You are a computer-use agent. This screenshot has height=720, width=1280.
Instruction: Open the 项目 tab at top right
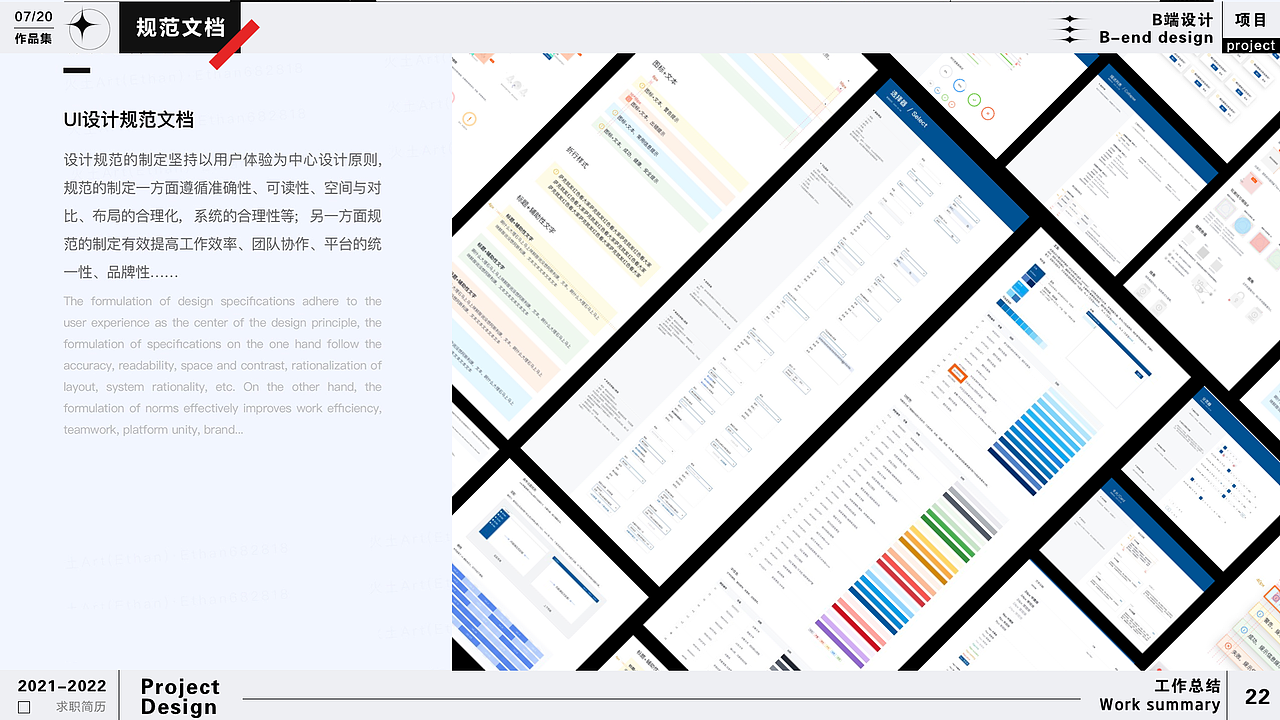click(1251, 20)
